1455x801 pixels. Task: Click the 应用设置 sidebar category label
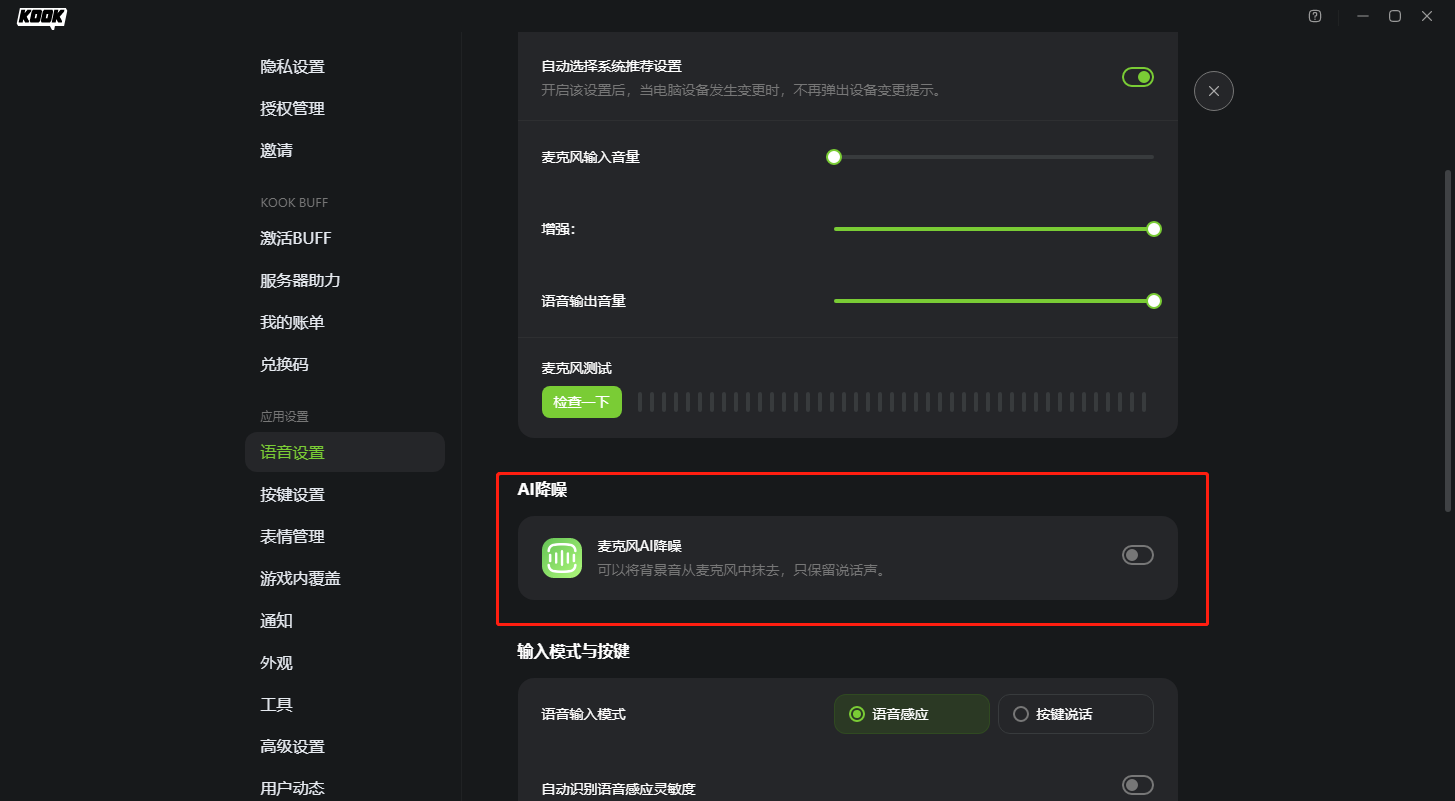284,417
